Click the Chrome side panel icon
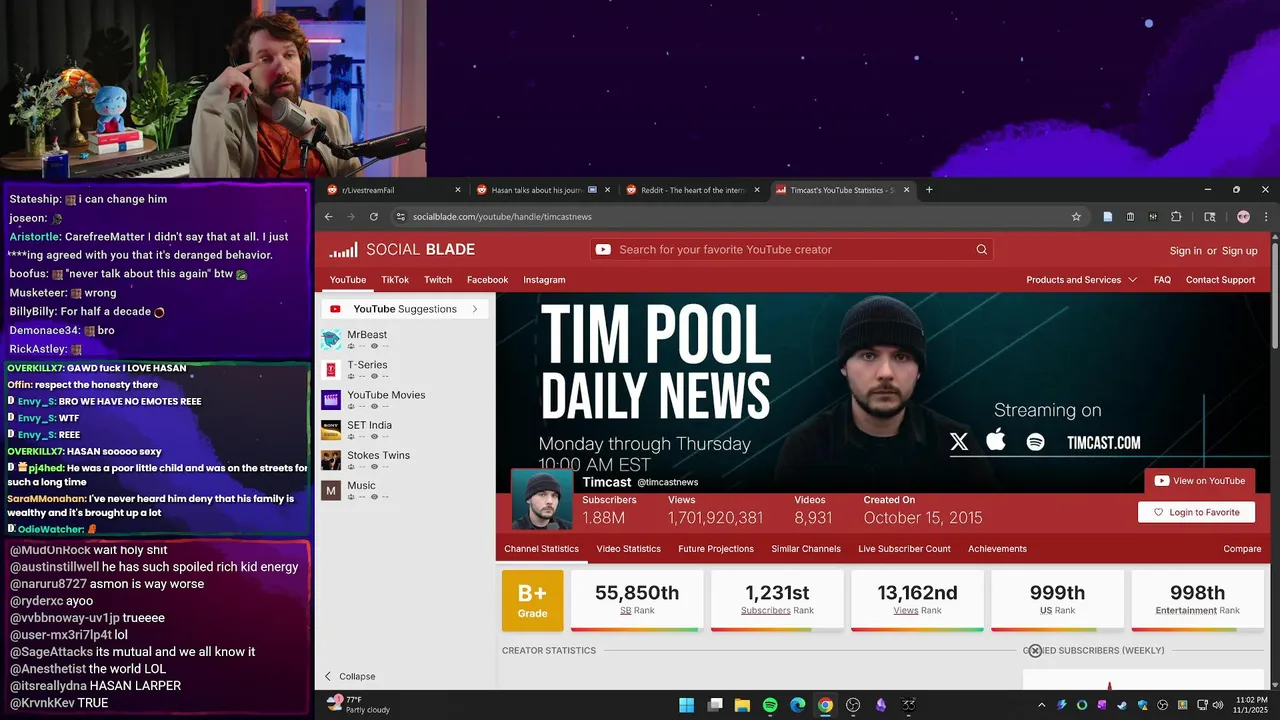Screen dimensions: 1280x720 click(x=1209, y=216)
